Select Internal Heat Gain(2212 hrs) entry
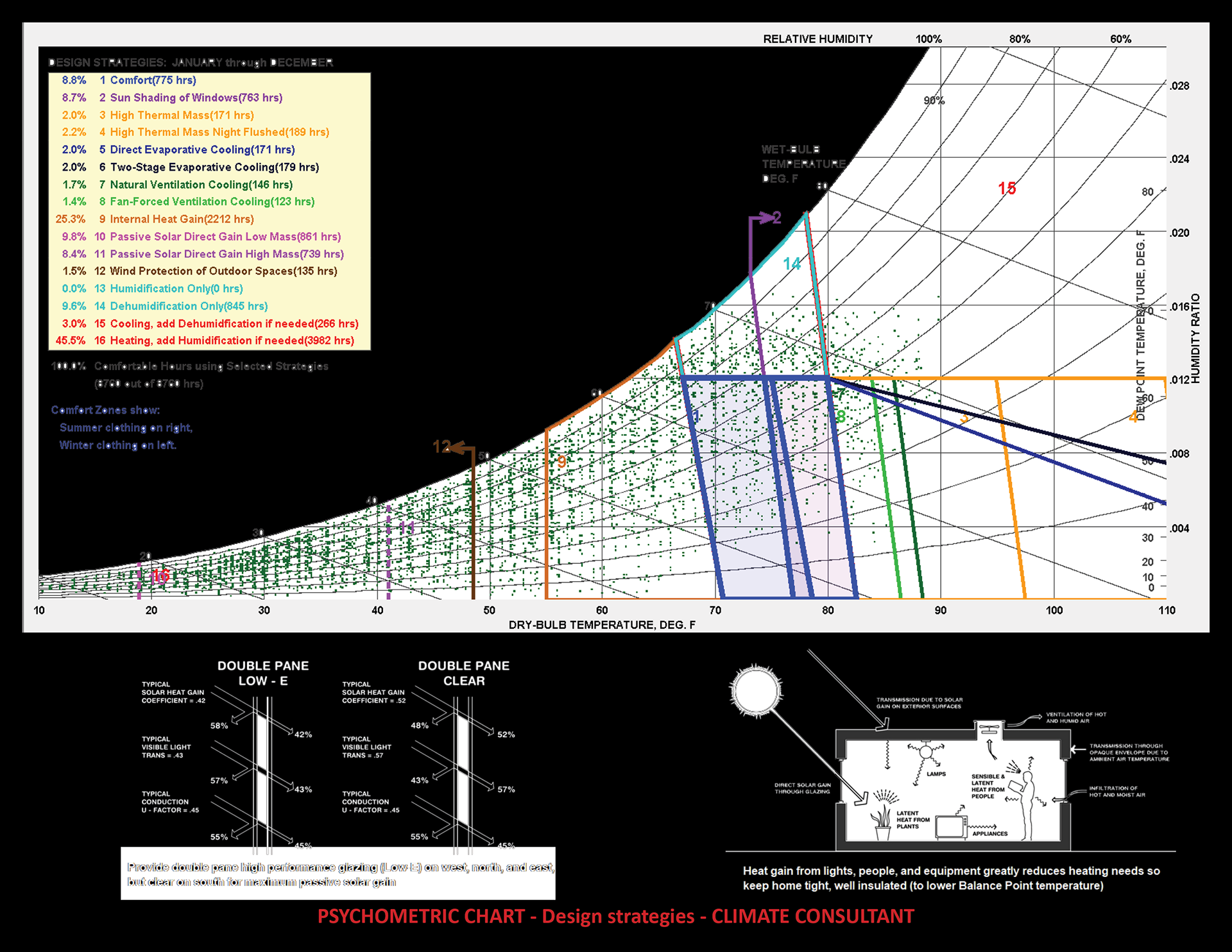The height and width of the screenshot is (952, 1232). [x=182, y=219]
